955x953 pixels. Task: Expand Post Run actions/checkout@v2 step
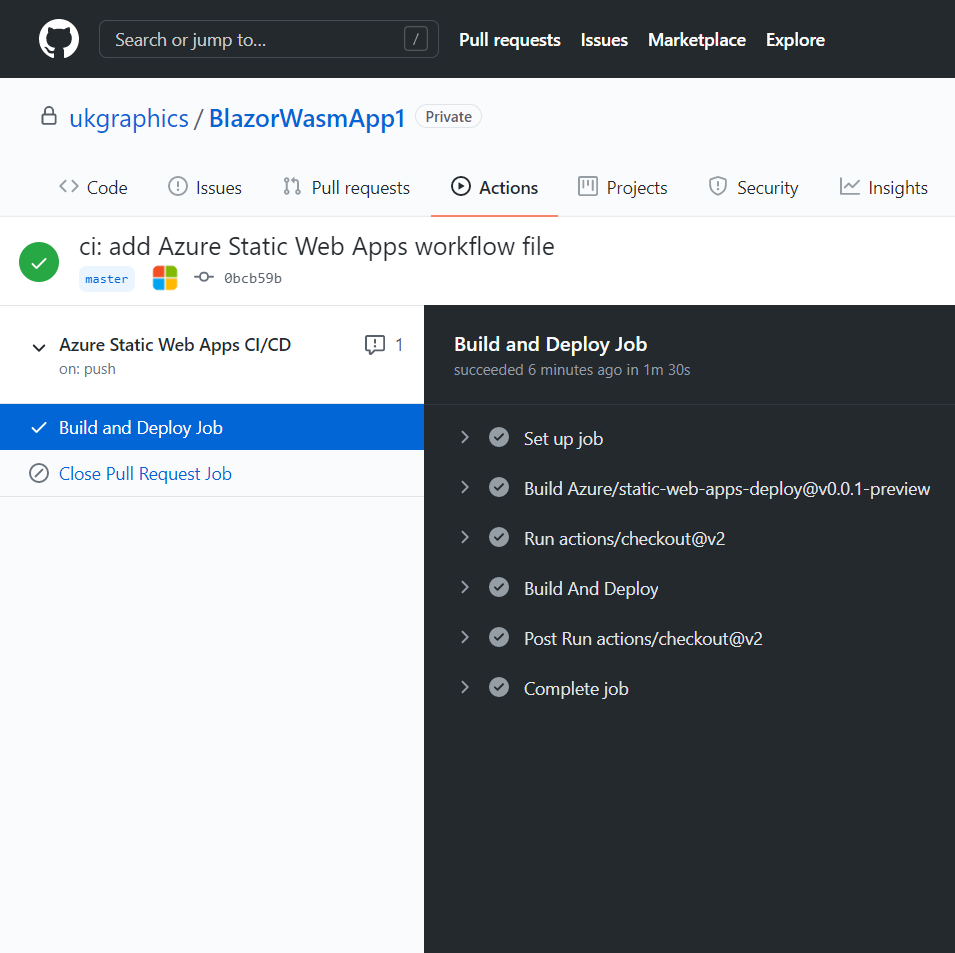pos(465,637)
